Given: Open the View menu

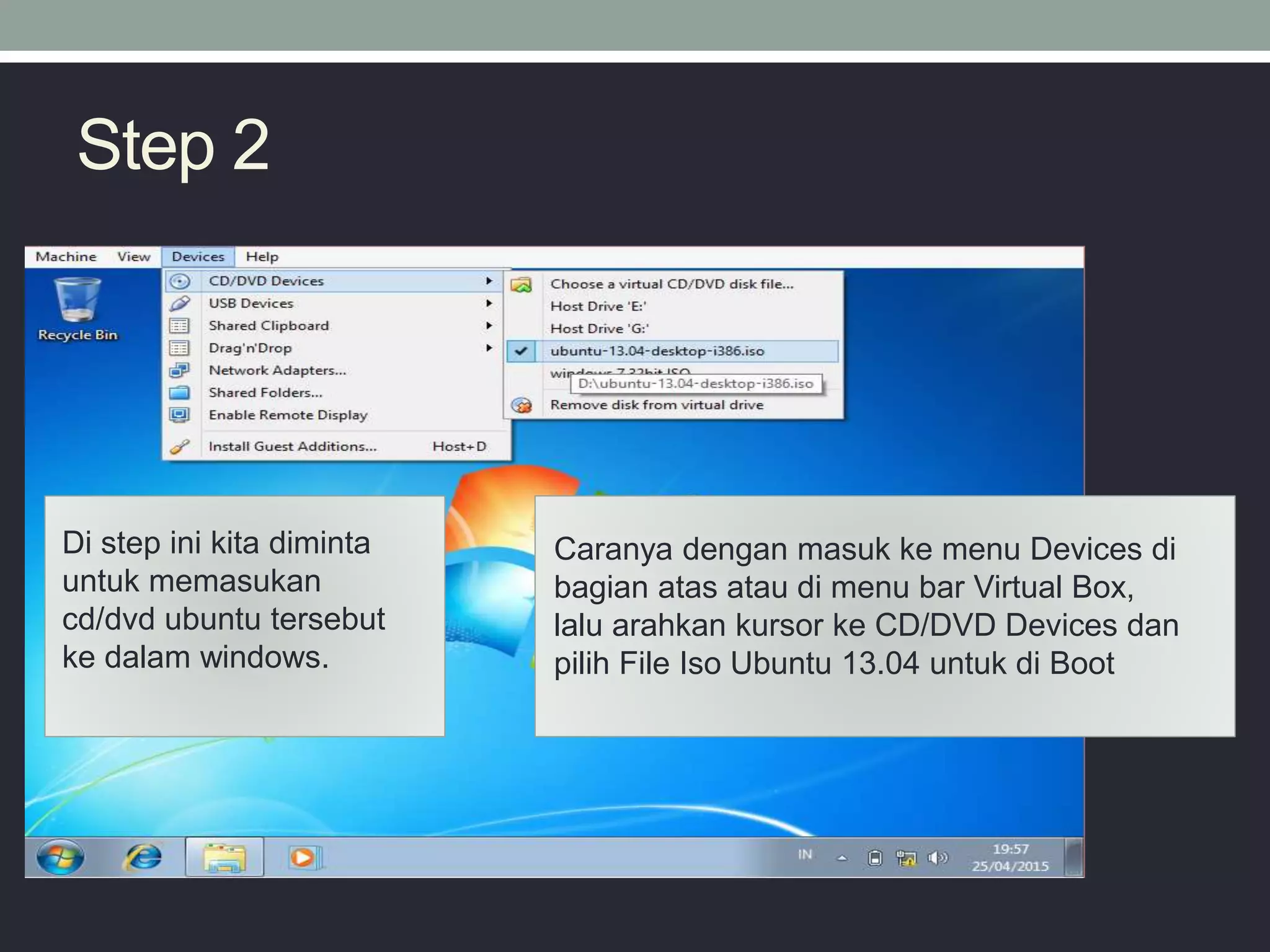Looking at the screenshot, I should click(134, 257).
